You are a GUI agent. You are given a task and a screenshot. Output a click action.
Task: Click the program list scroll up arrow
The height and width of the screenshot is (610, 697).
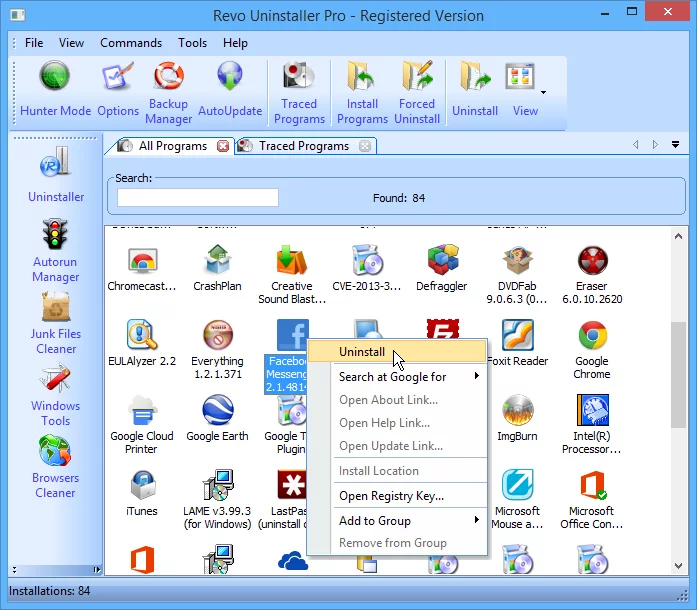point(678,237)
